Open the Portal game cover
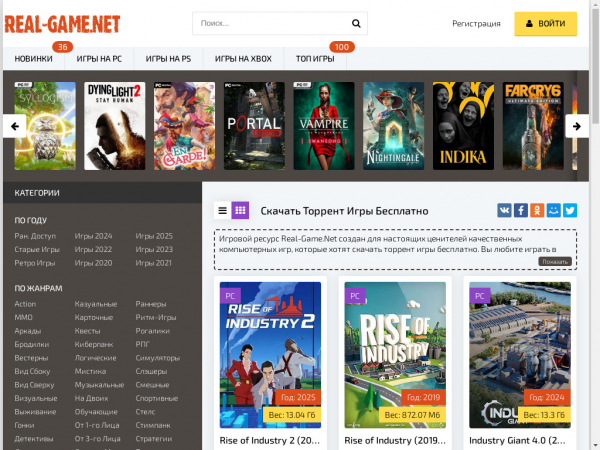 pyautogui.click(x=254, y=126)
